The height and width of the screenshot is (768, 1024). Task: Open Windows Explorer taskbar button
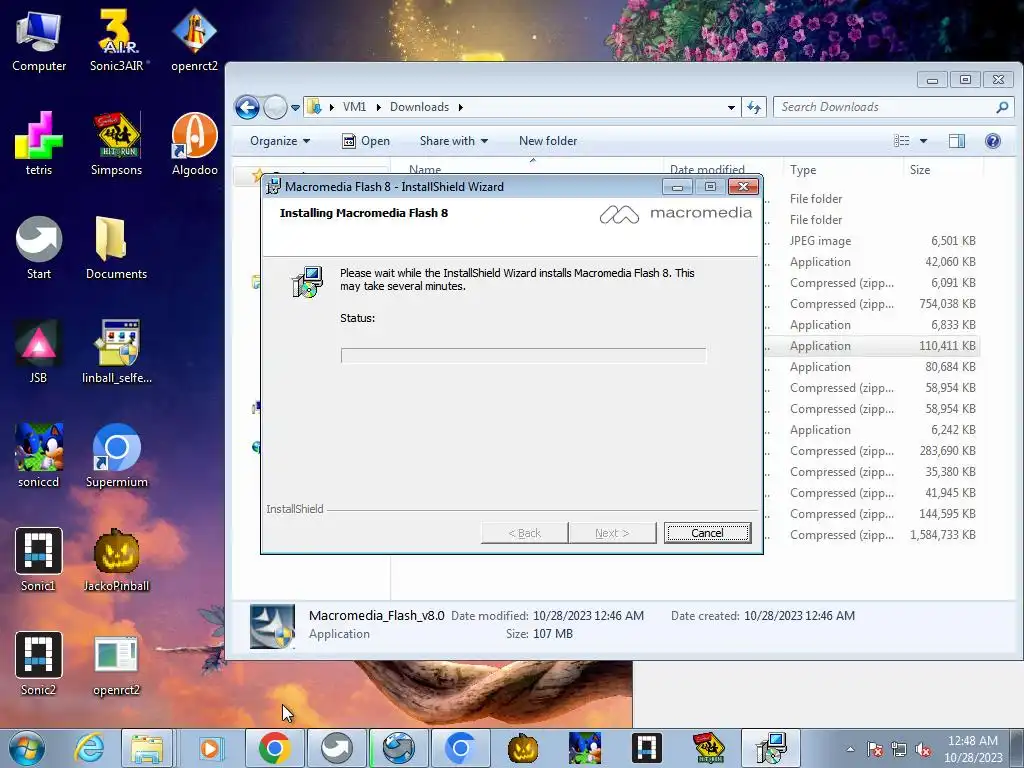147,748
